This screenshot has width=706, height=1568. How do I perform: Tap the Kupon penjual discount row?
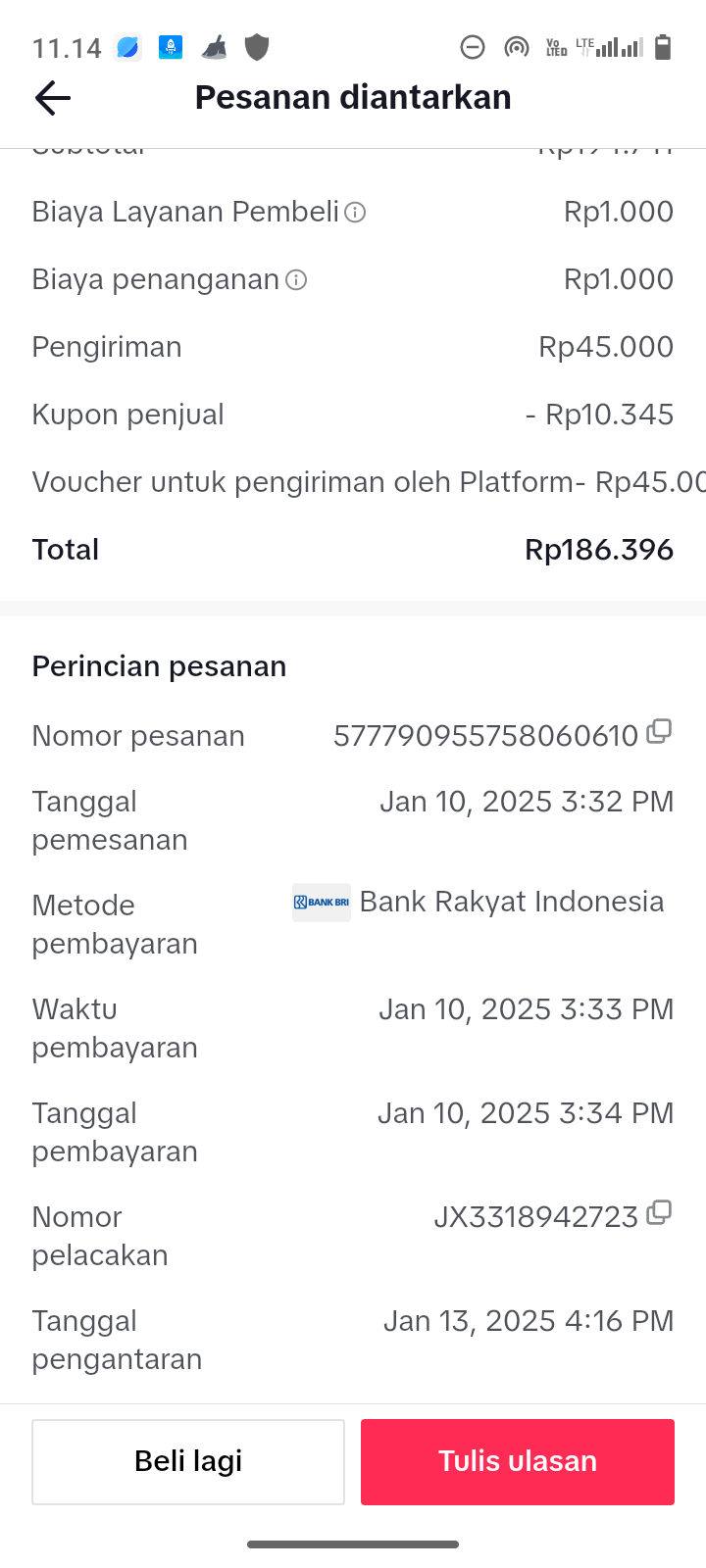tap(353, 415)
